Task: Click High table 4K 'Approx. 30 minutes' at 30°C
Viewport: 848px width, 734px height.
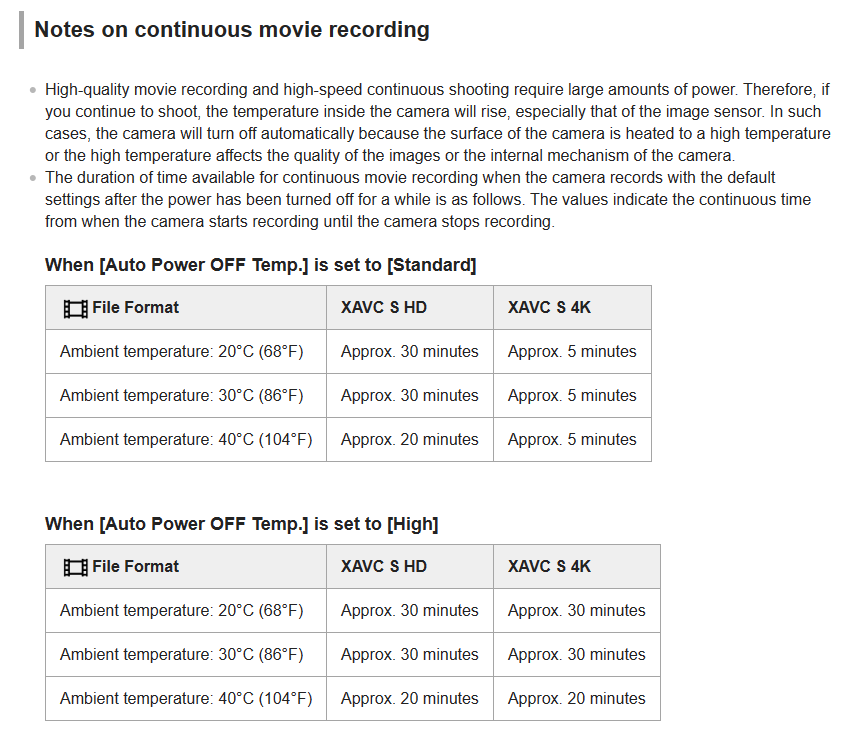Action: pyautogui.click(x=577, y=654)
